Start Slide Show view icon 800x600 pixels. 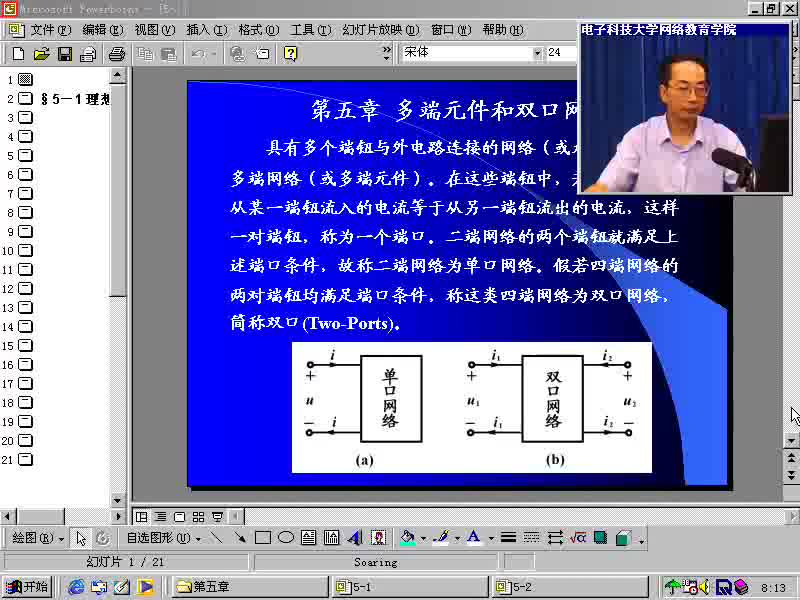(x=218, y=517)
